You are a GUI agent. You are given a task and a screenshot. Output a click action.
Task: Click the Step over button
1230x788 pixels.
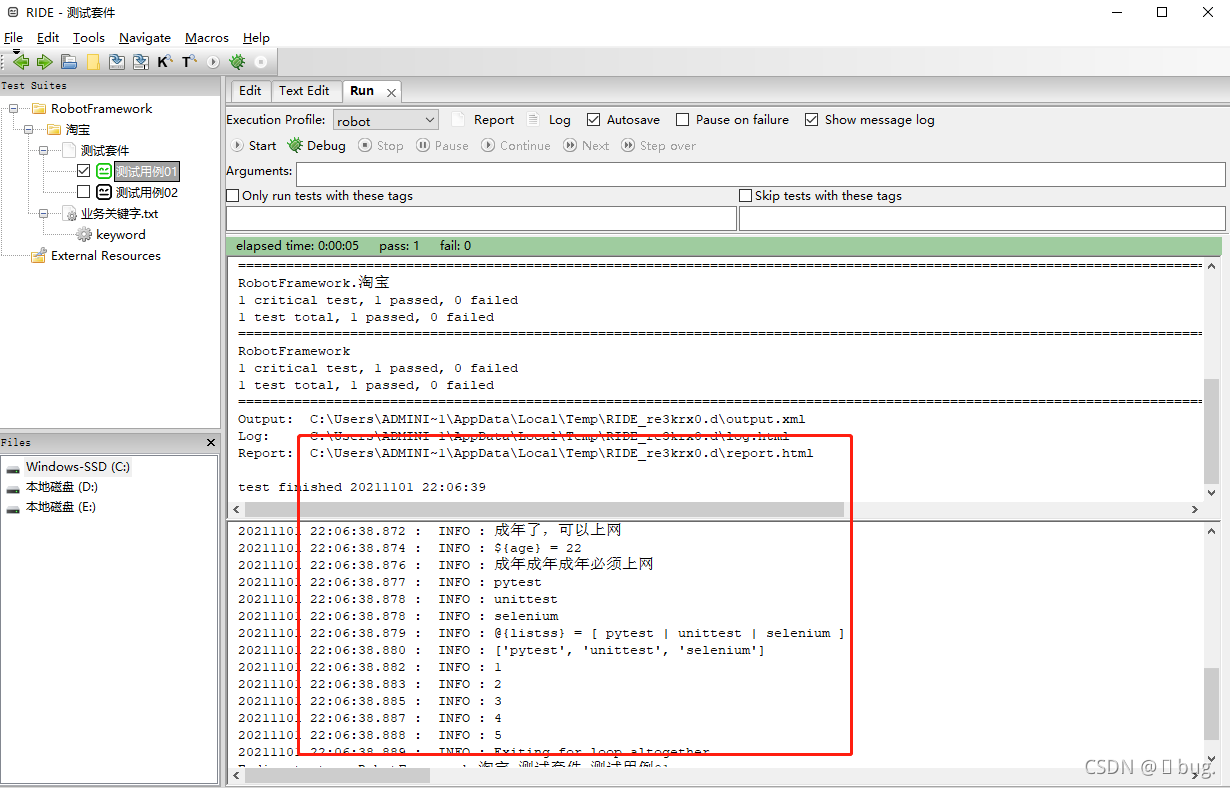point(659,145)
